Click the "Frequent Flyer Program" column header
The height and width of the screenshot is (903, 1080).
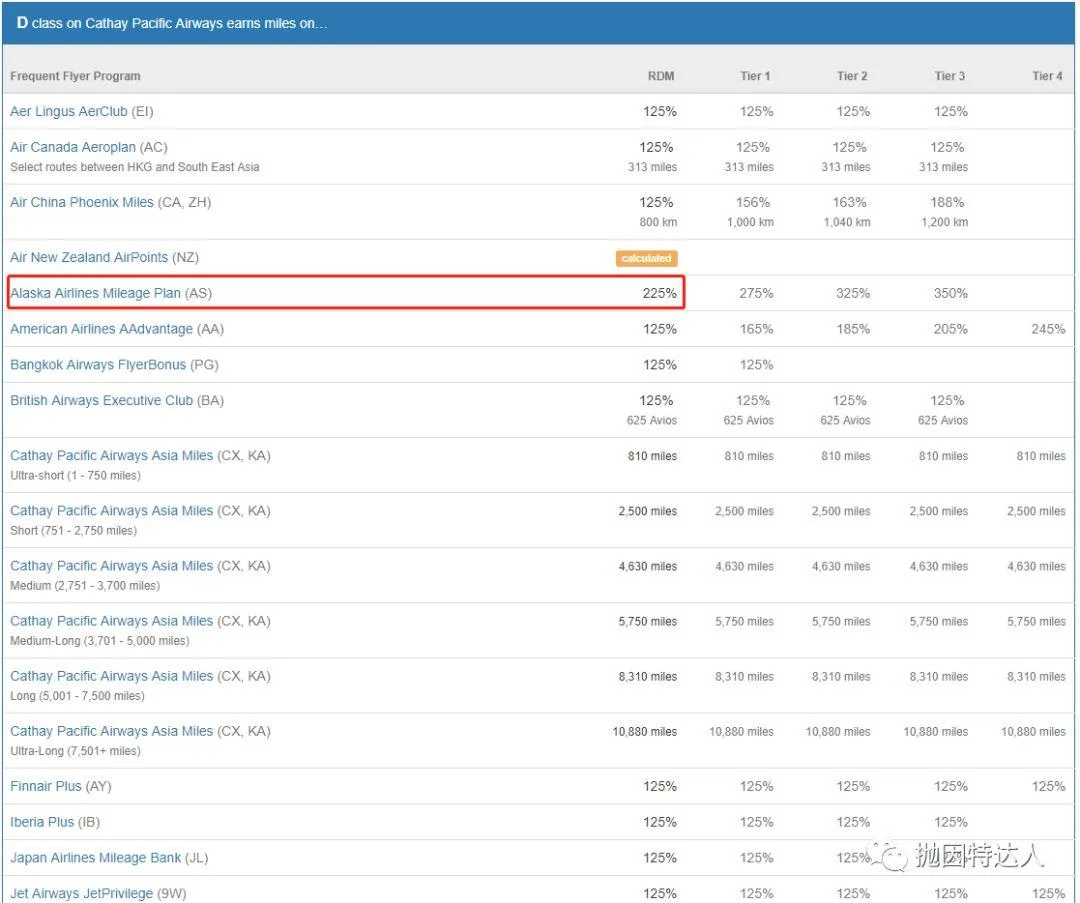(x=75, y=76)
